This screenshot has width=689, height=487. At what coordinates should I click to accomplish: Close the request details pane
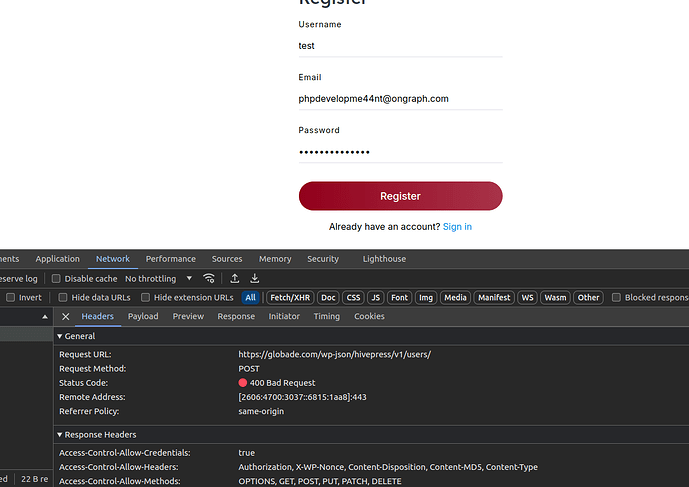pyautogui.click(x=66, y=317)
